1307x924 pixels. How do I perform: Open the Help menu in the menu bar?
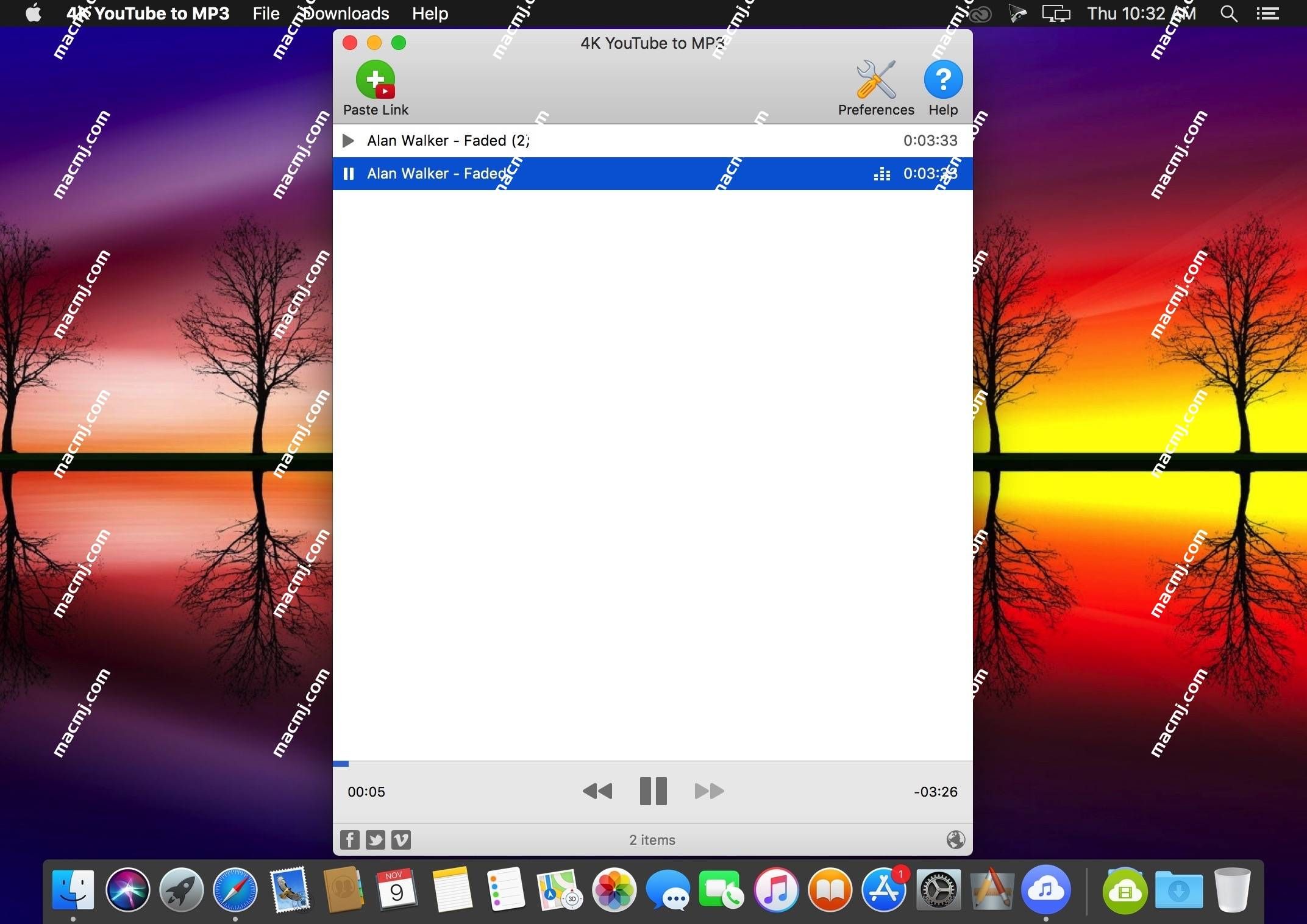pyautogui.click(x=430, y=13)
